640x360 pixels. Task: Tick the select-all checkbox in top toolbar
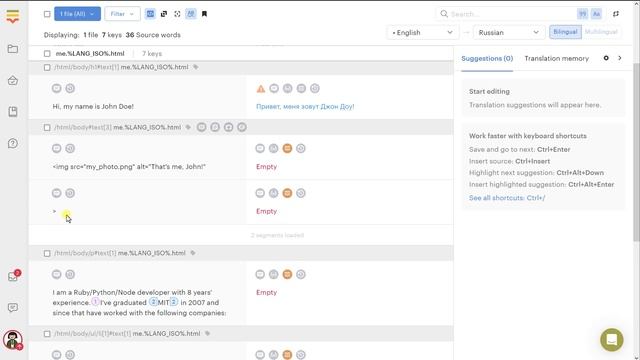(47, 14)
